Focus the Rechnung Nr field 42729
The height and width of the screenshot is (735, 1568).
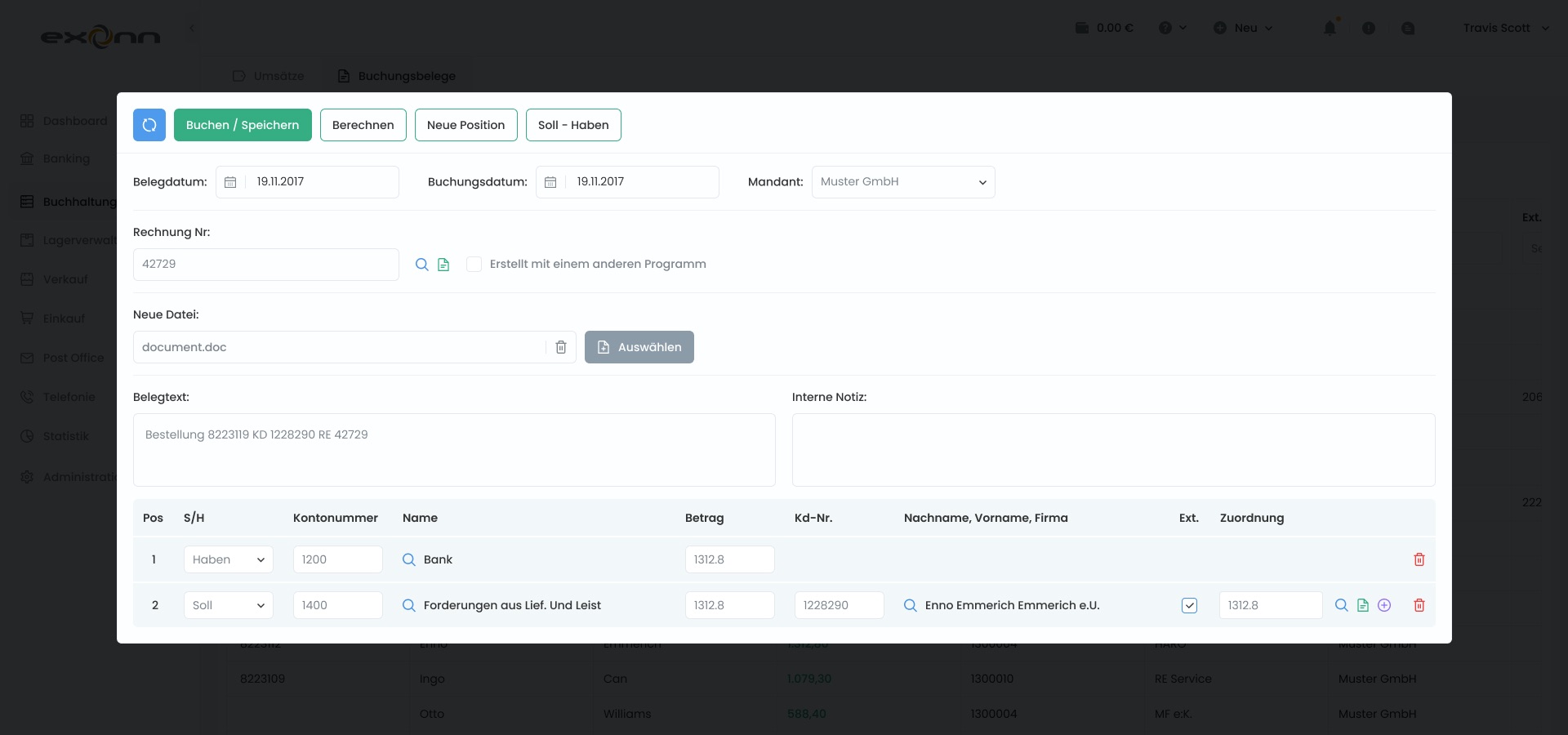click(266, 265)
